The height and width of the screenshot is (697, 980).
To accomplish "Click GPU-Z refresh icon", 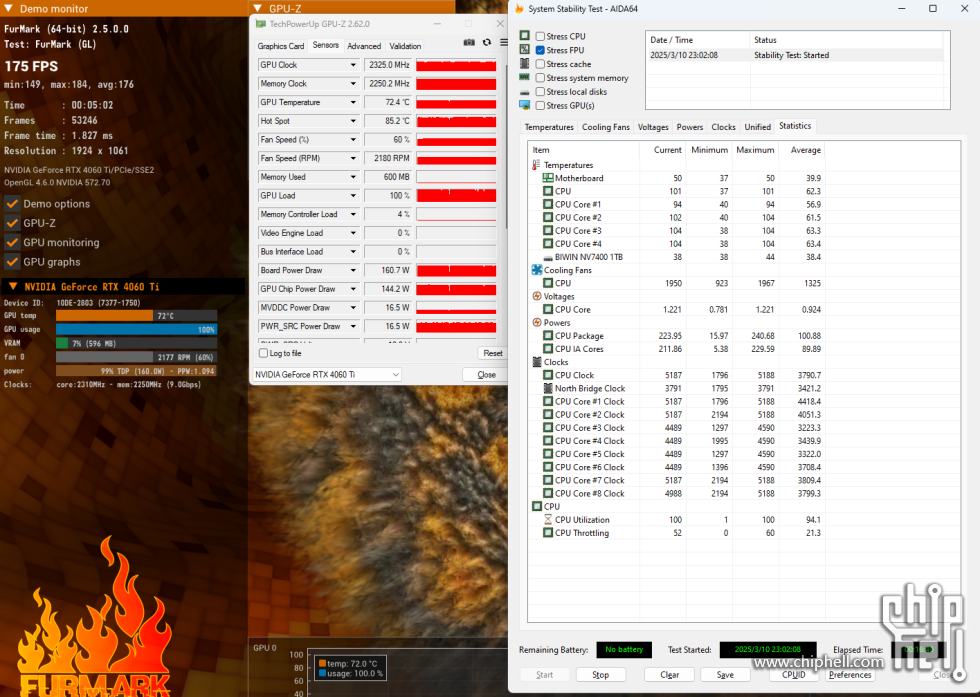I will point(487,43).
